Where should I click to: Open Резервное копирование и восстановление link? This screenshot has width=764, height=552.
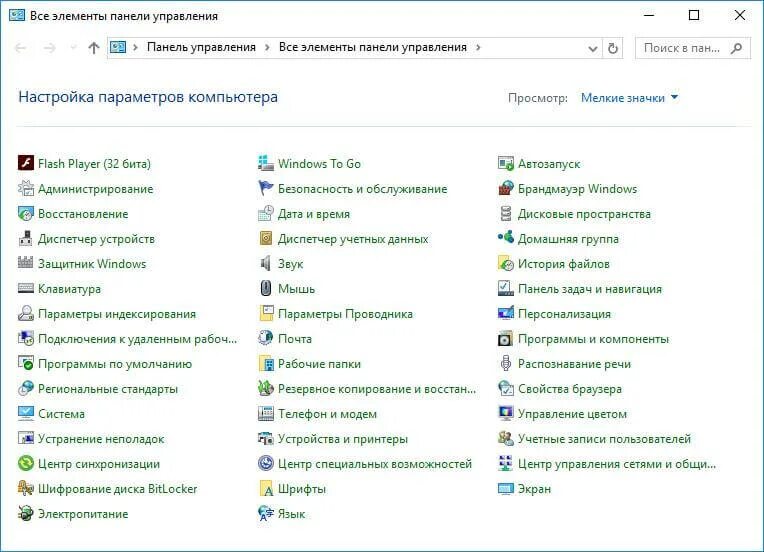click(377, 389)
